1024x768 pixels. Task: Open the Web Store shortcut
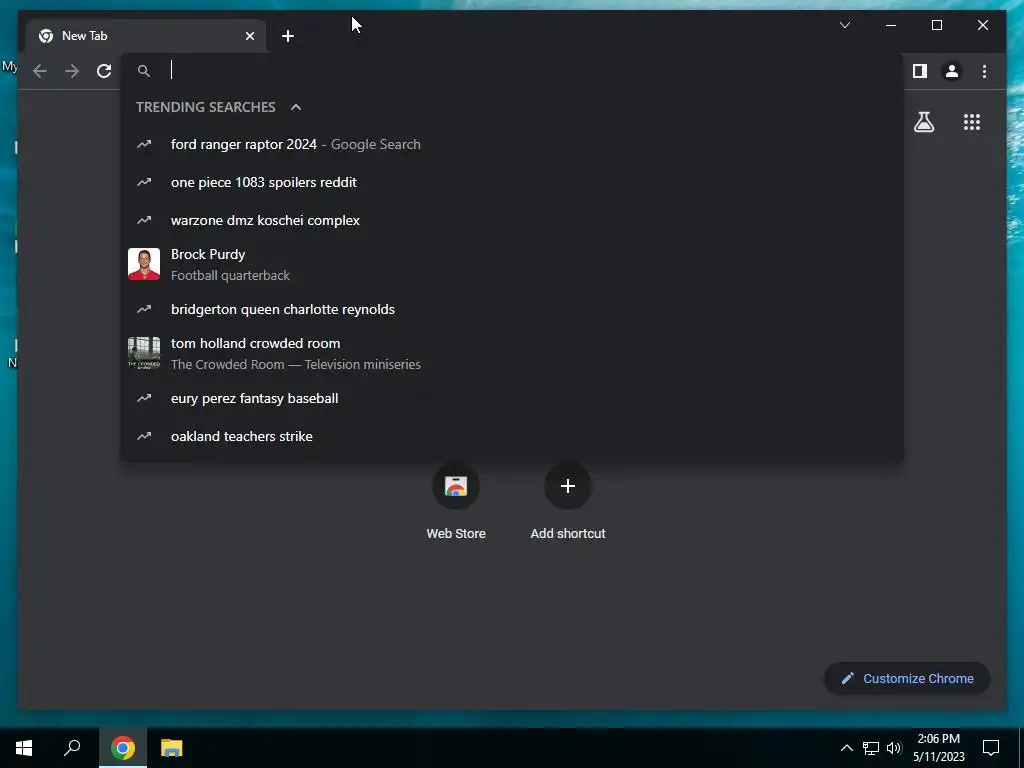click(x=456, y=502)
